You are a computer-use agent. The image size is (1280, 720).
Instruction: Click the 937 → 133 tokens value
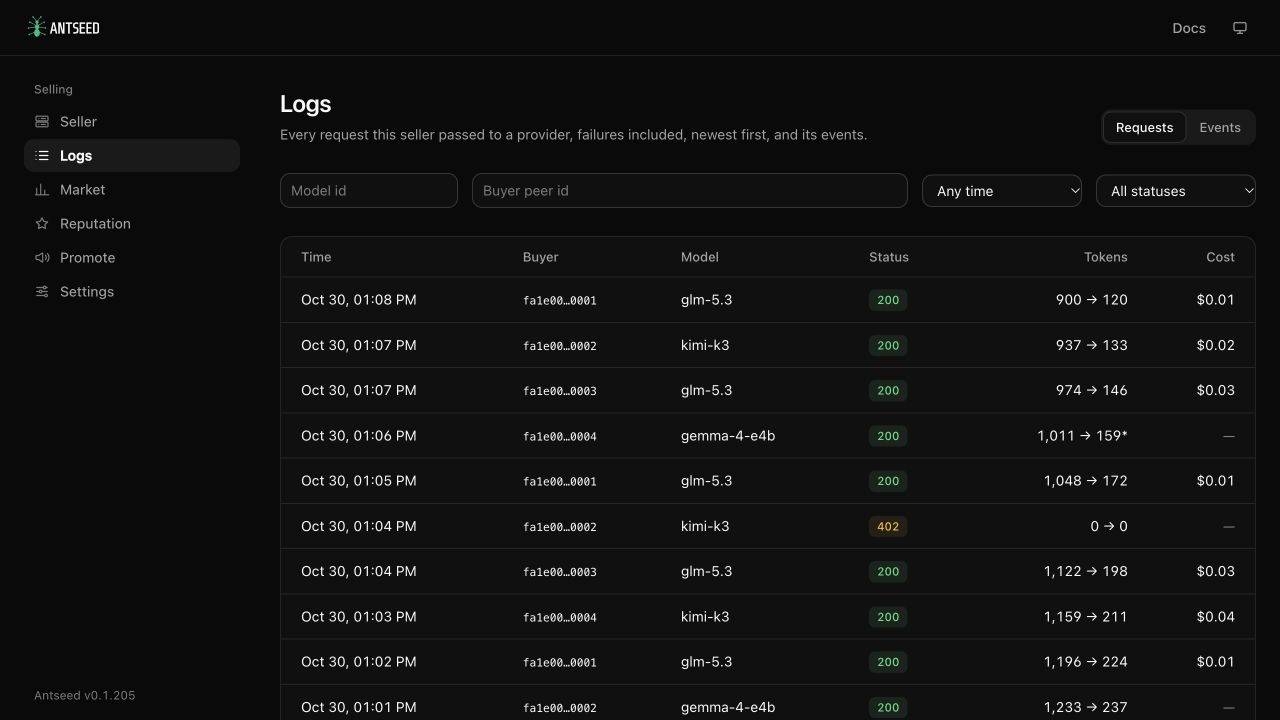click(1092, 345)
